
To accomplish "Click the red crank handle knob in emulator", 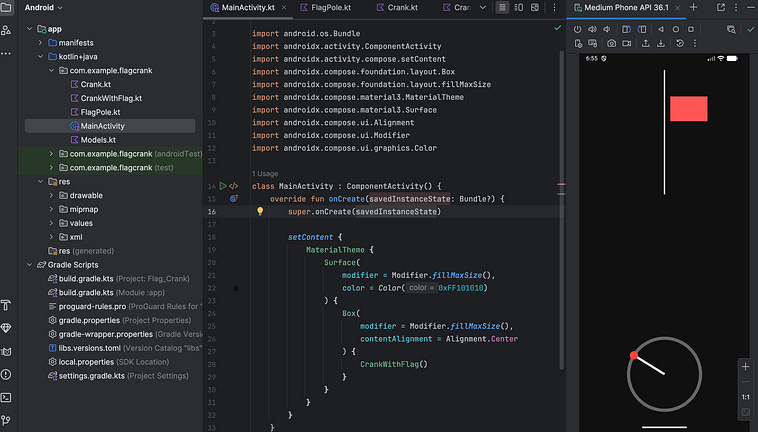I will 634,355.
